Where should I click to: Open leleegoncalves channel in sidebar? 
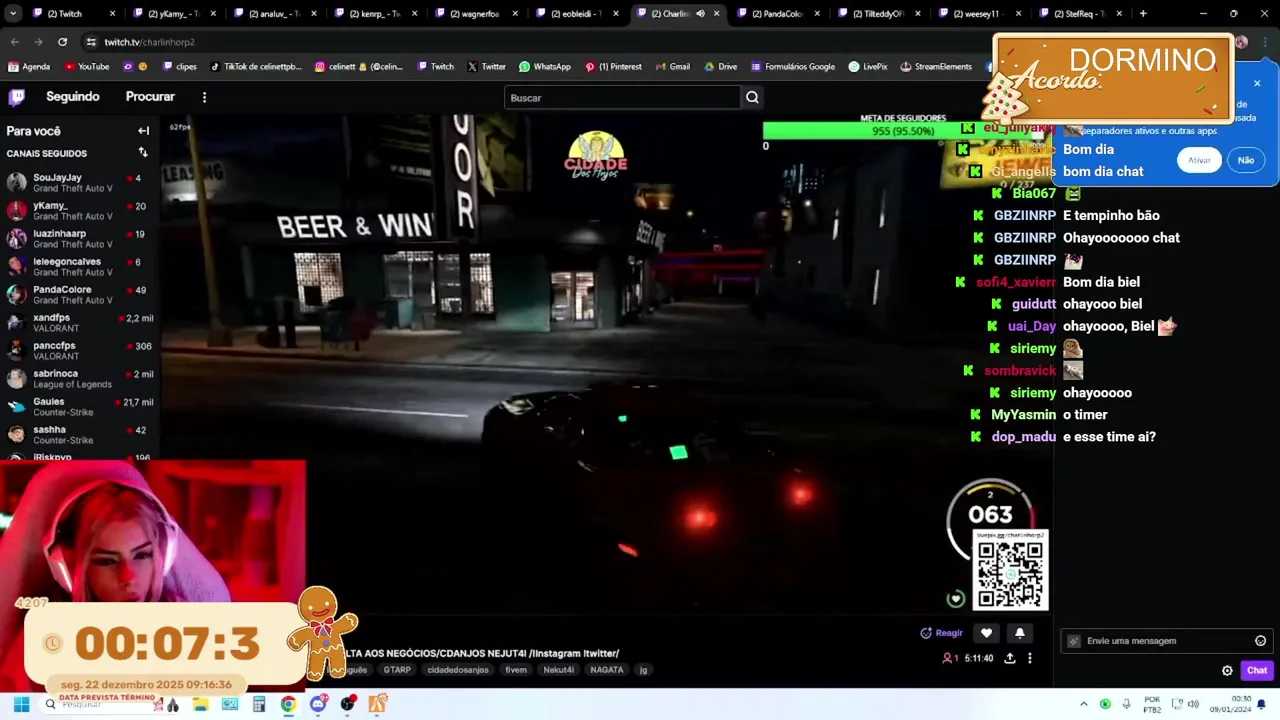79,266
